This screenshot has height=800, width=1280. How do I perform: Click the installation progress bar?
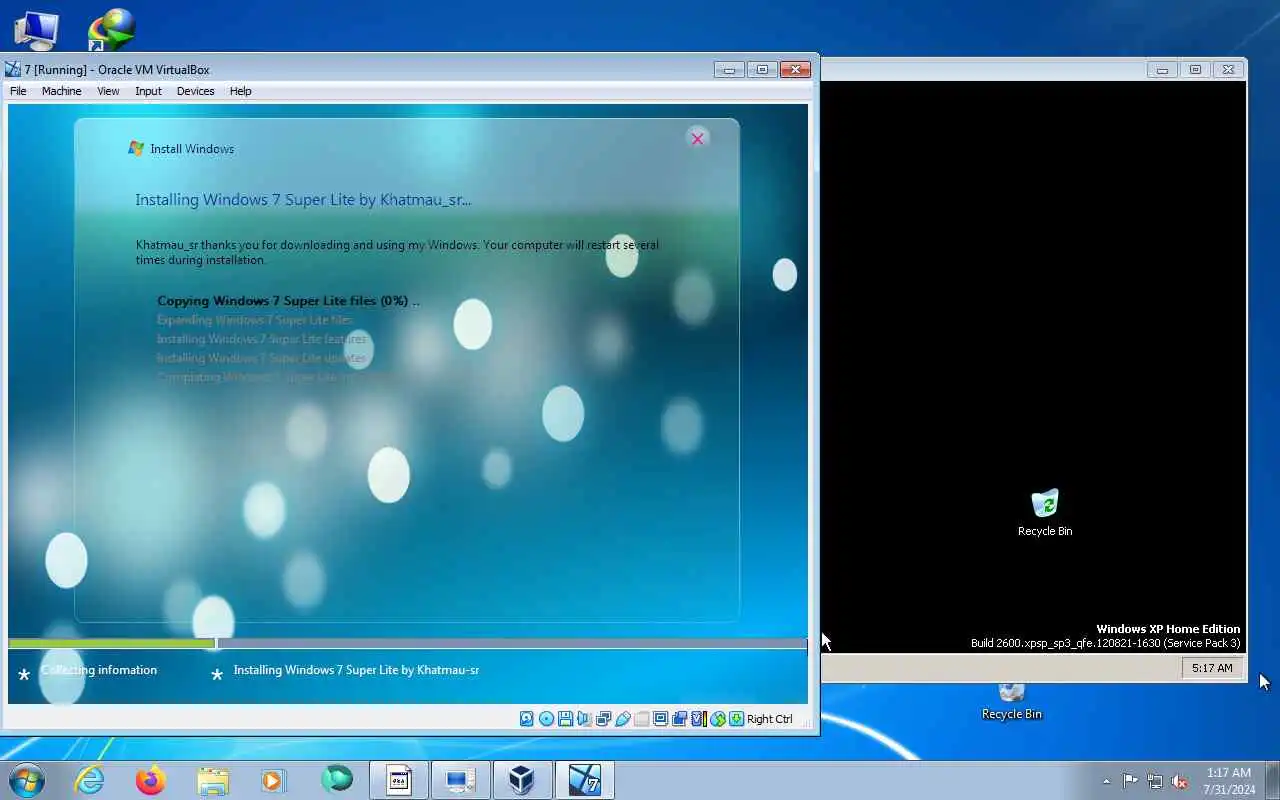pos(407,643)
